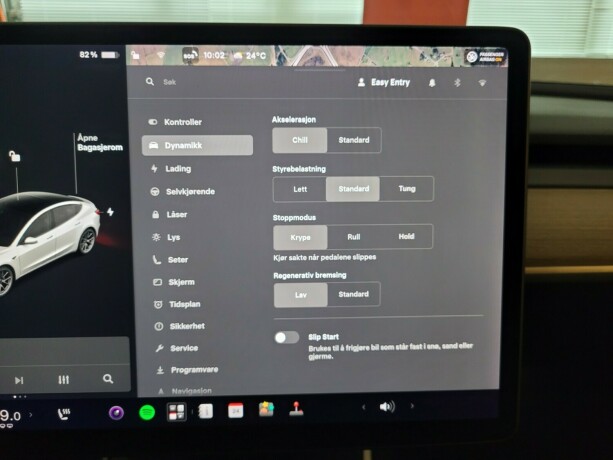Go to the Seter settings

click(x=170, y=260)
